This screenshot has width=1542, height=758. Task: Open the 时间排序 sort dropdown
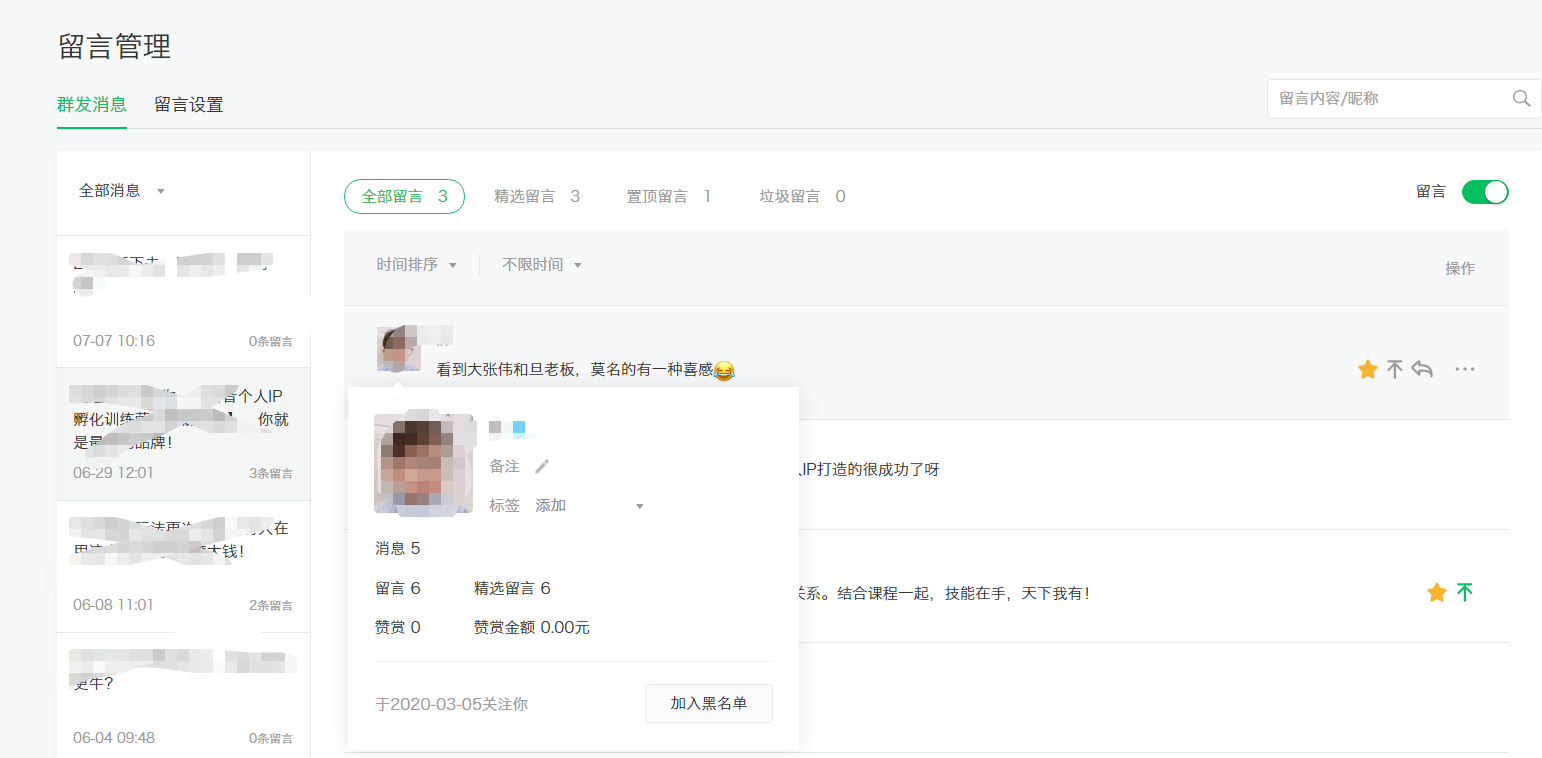(x=416, y=265)
